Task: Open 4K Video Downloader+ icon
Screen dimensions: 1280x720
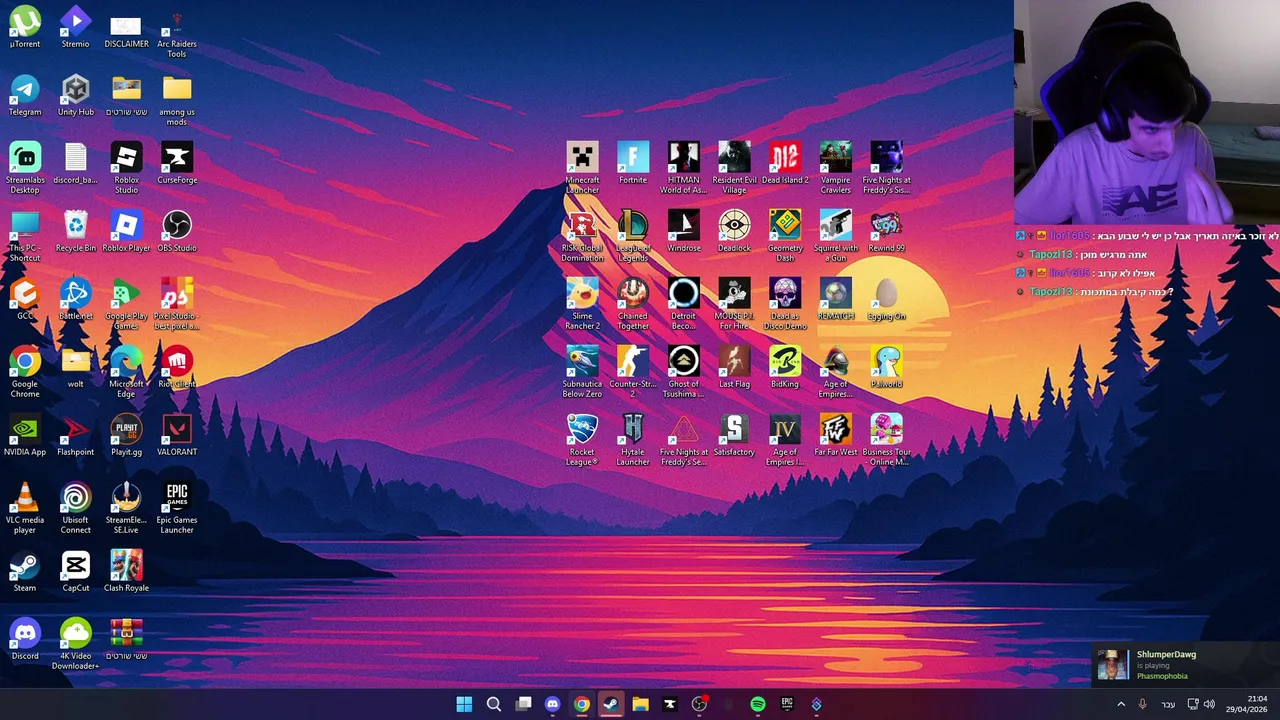Action: pyautogui.click(x=75, y=645)
